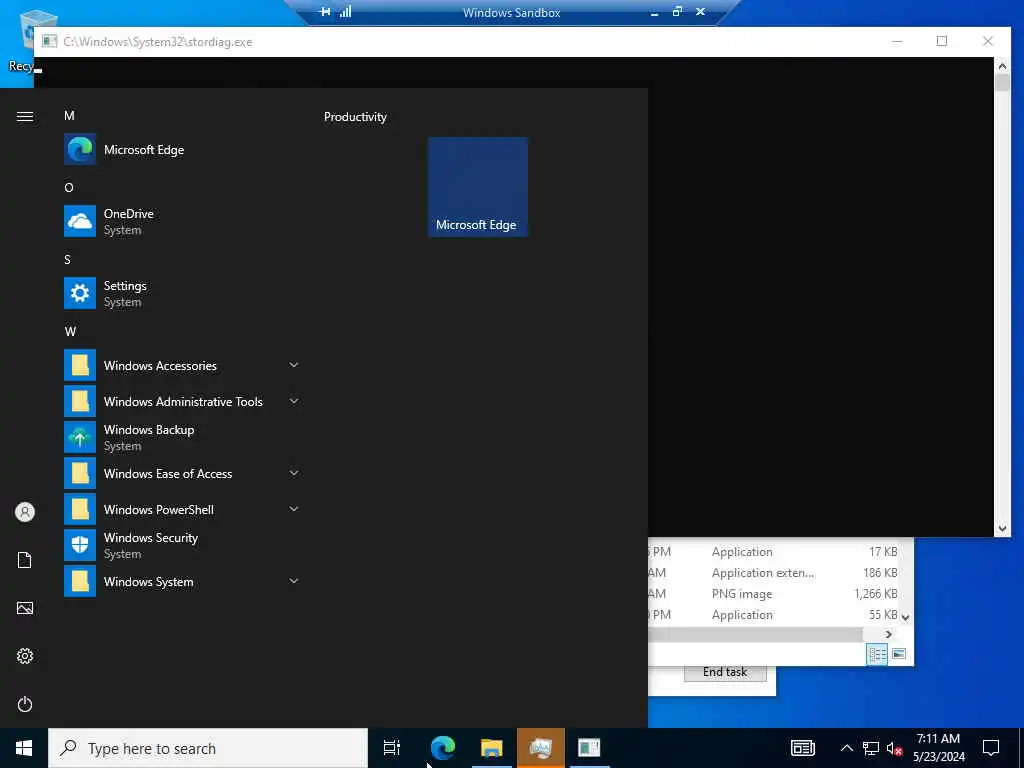Viewport: 1024px width, 768px height.
Task: Select the Application extension row in file list
Action: tap(774, 573)
